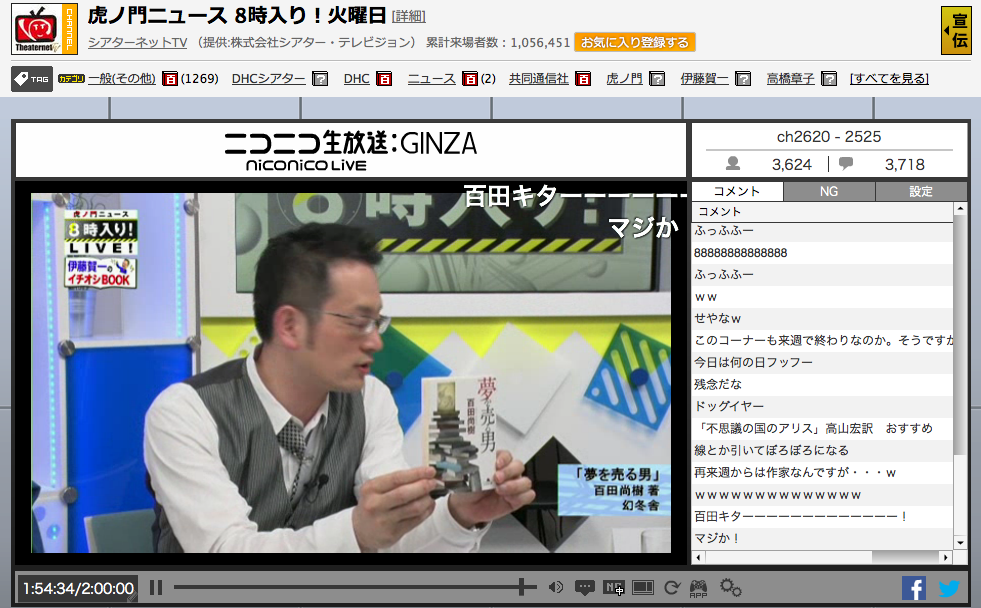Click comment list horizontal scroll right arrow

coord(946,557)
